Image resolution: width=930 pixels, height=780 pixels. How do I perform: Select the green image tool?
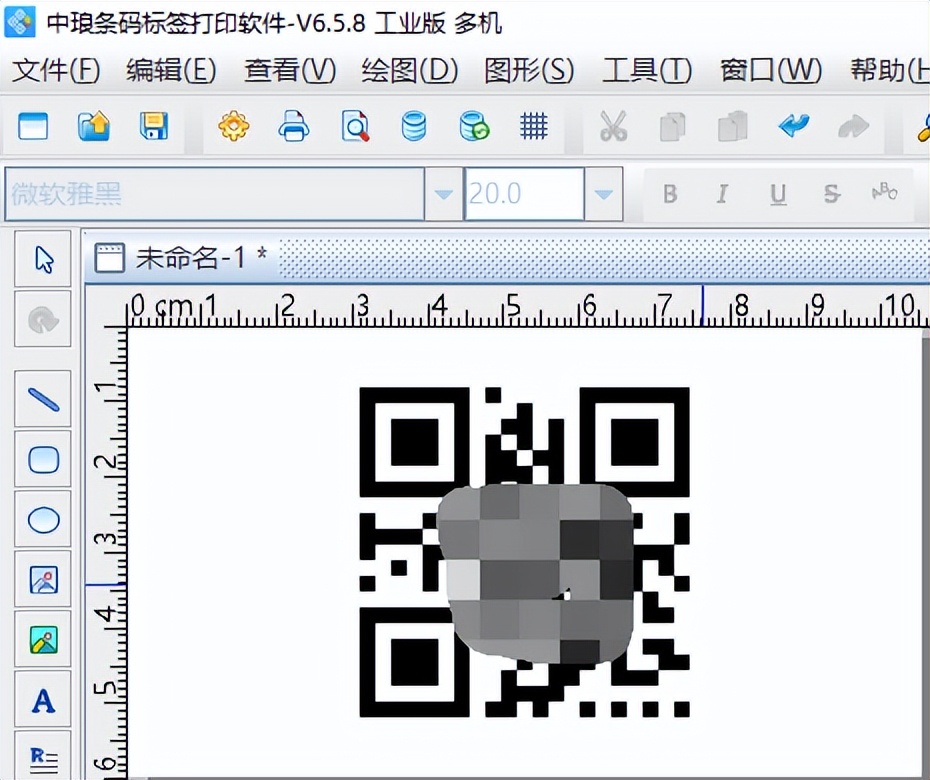43,640
